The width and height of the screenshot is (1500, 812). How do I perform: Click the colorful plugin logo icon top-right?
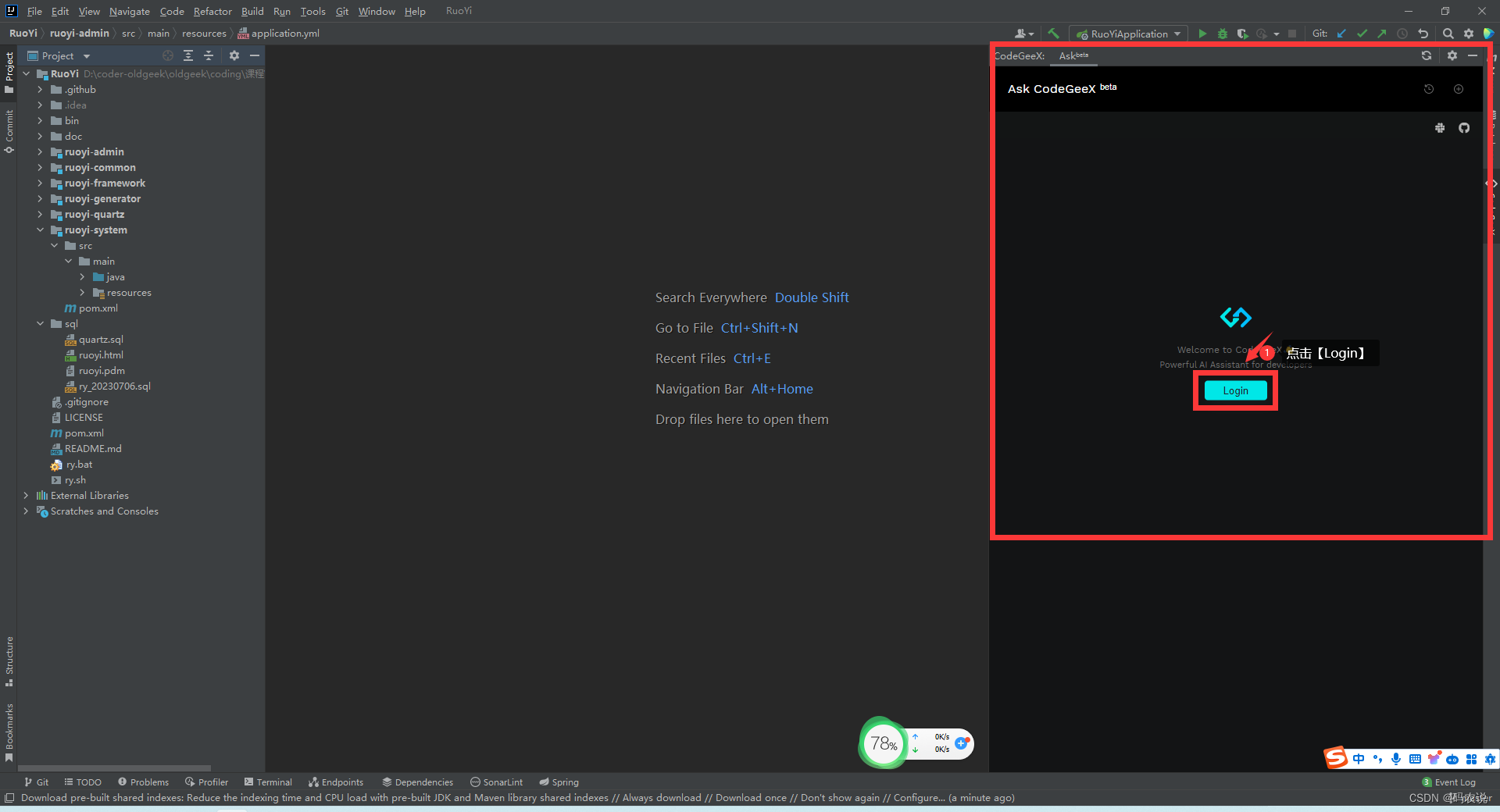coord(1488,34)
